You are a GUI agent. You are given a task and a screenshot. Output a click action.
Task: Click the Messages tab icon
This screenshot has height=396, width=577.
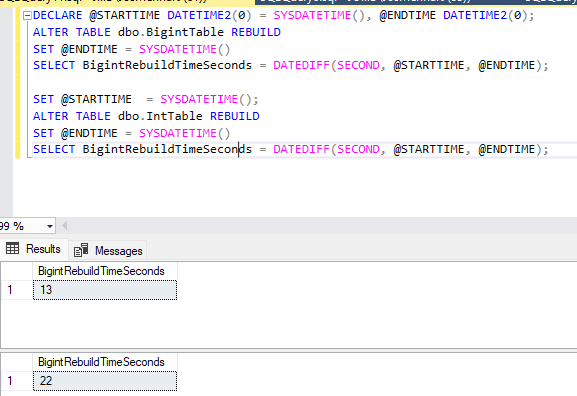[x=81, y=250]
